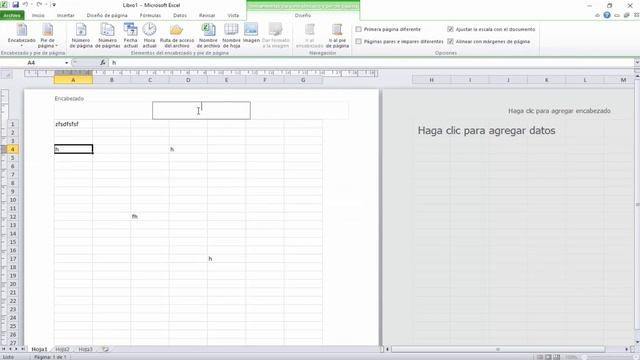Insert Ruta de acceso del archivo
Image resolution: width=640 pixels, height=360 pixels.
pos(177,36)
